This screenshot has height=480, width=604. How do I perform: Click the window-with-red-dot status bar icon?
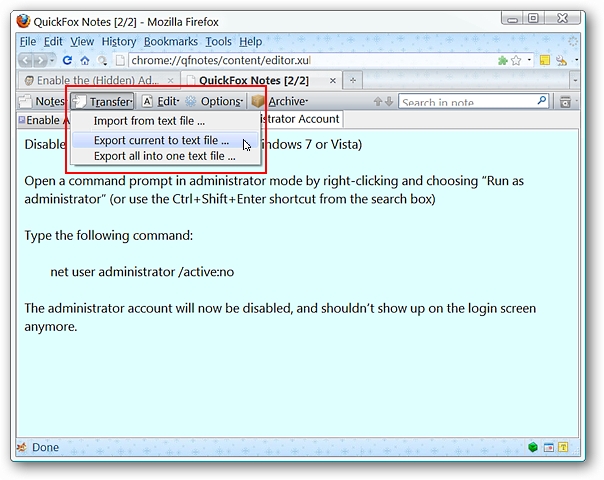click(x=549, y=447)
